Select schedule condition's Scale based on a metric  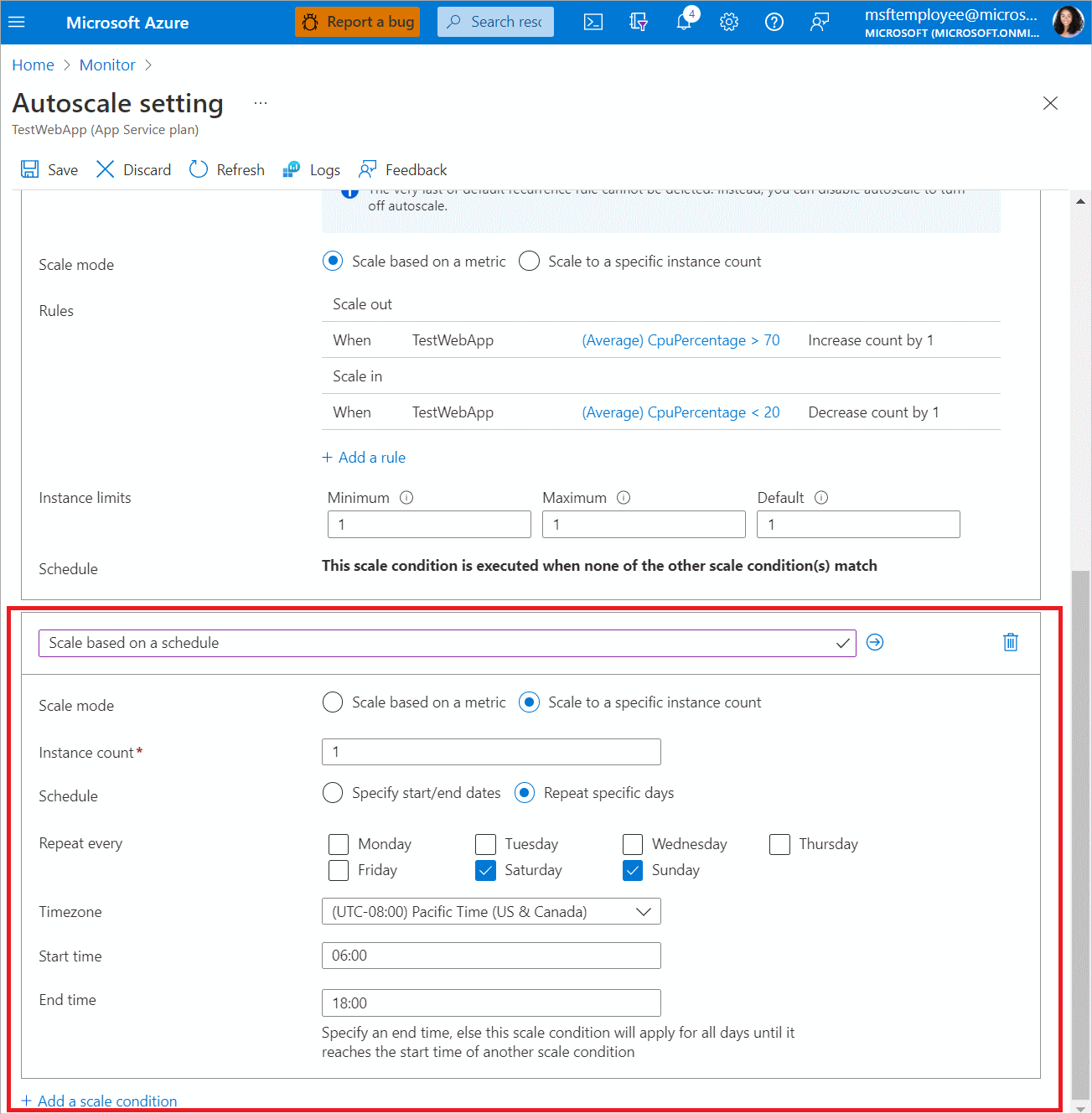pos(333,702)
